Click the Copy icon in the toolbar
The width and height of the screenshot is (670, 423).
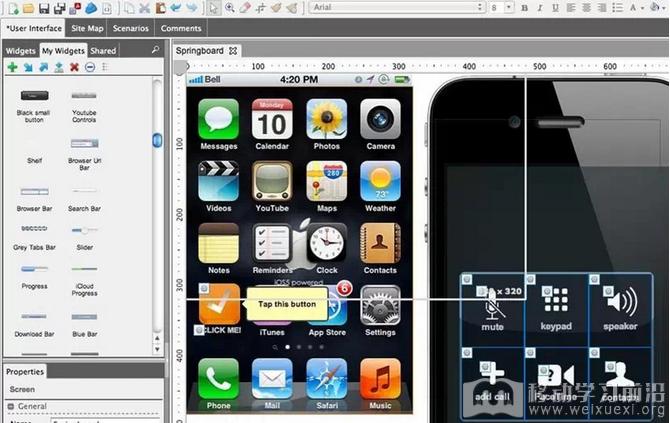pyautogui.click(x=129, y=8)
